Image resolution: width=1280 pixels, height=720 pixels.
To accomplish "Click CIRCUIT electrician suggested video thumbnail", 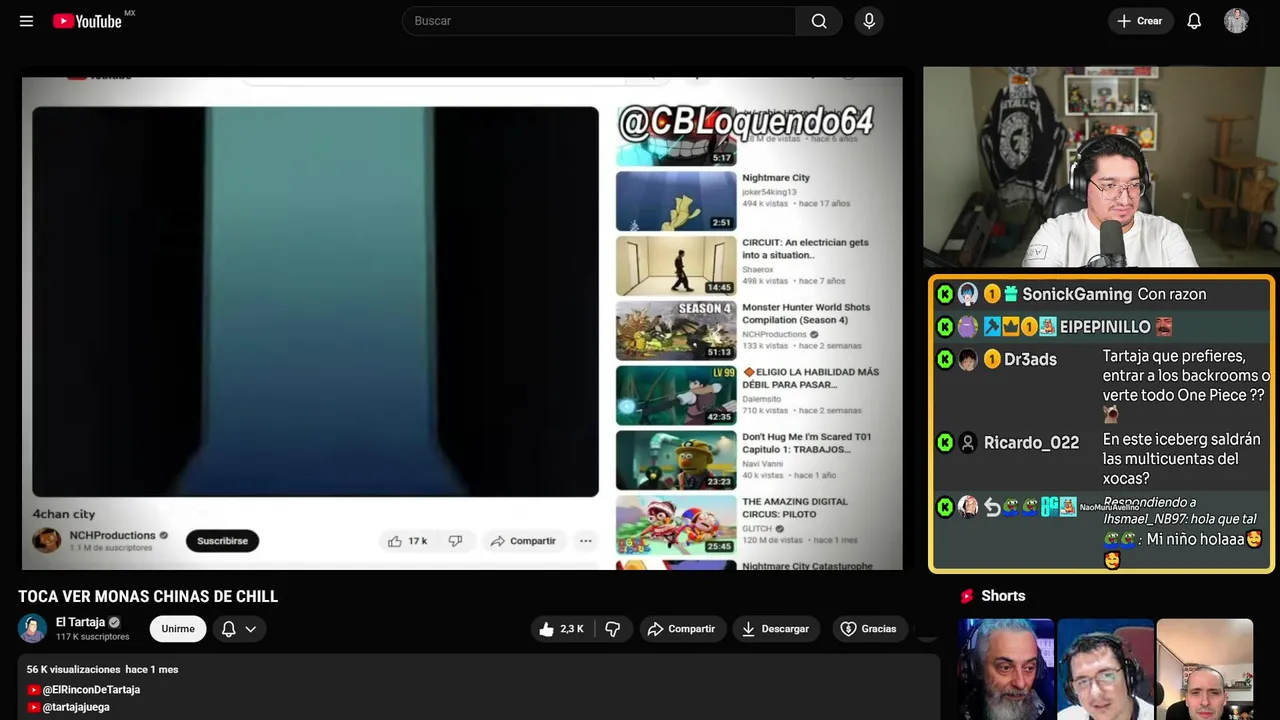I will coord(676,266).
